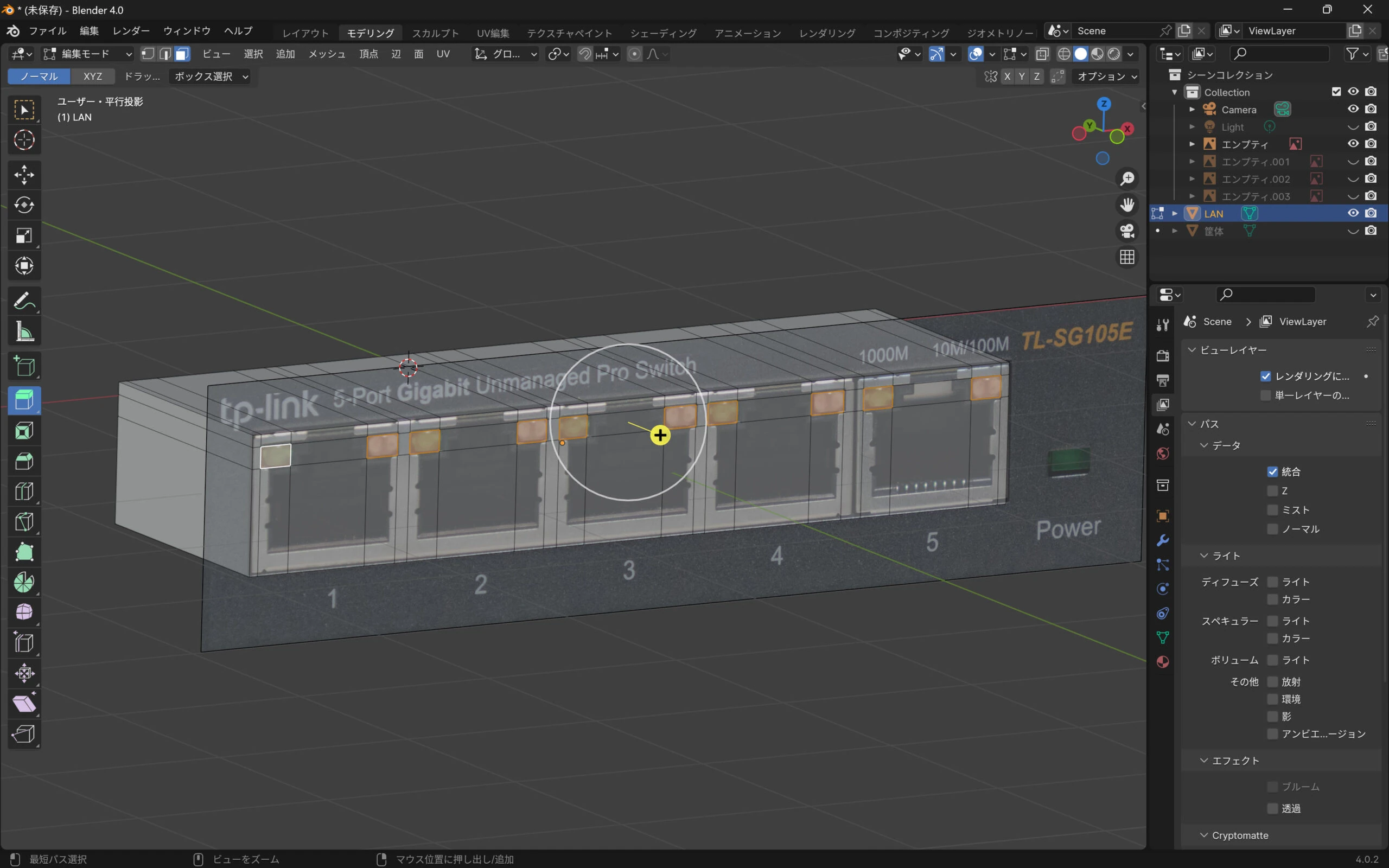Select the Move tool in left toolbar
The width and height of the screenshot is (1389, 868).
24,175
